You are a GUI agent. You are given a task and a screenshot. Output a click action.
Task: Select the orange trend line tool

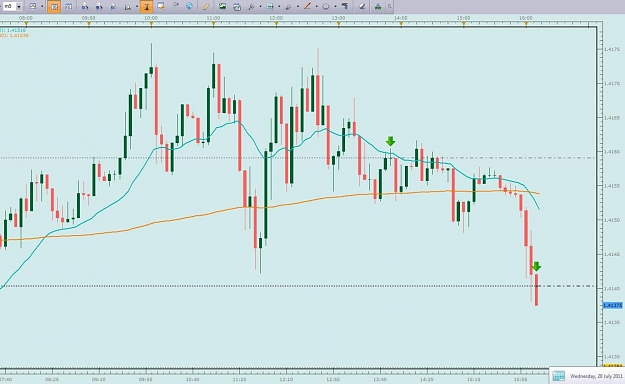click(x=307, y=6)
